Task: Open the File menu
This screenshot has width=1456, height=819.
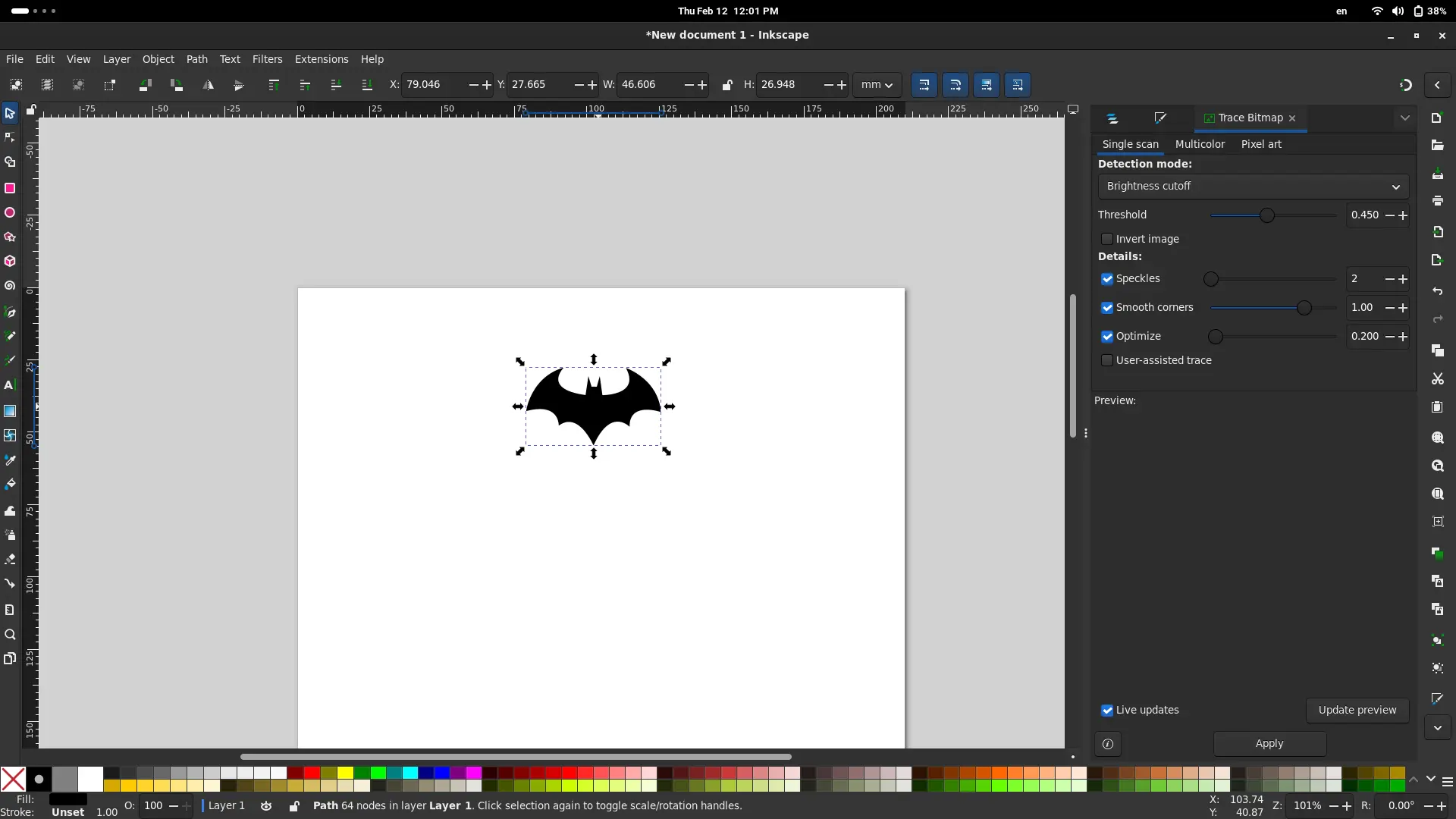Action: pyautogui.click(x=14, y=59)
